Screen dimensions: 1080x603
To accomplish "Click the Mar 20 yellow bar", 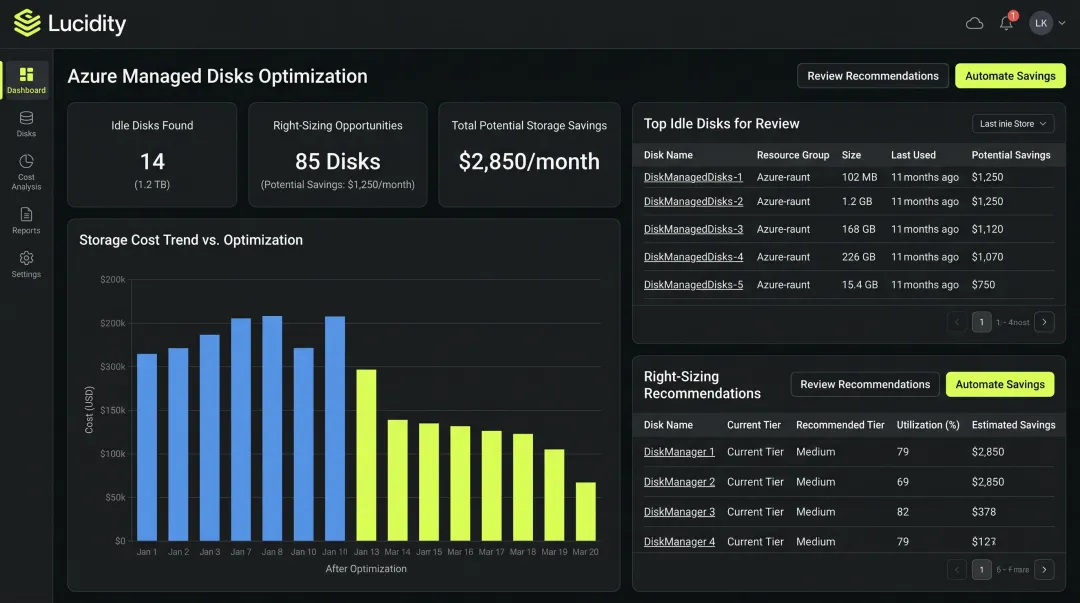I will point(585,511).
